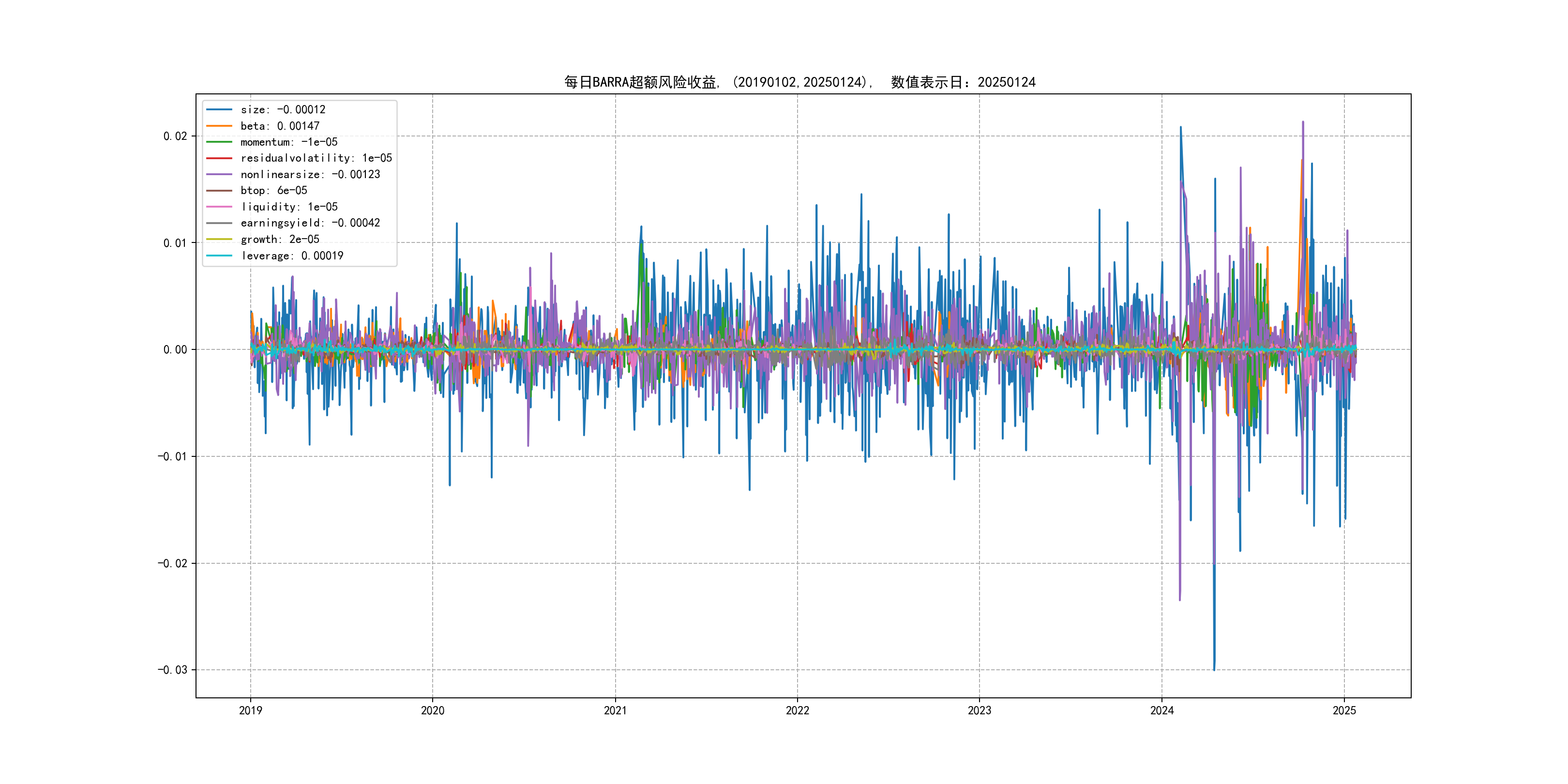
Task: Click the beta legend label
Action: 279,126
